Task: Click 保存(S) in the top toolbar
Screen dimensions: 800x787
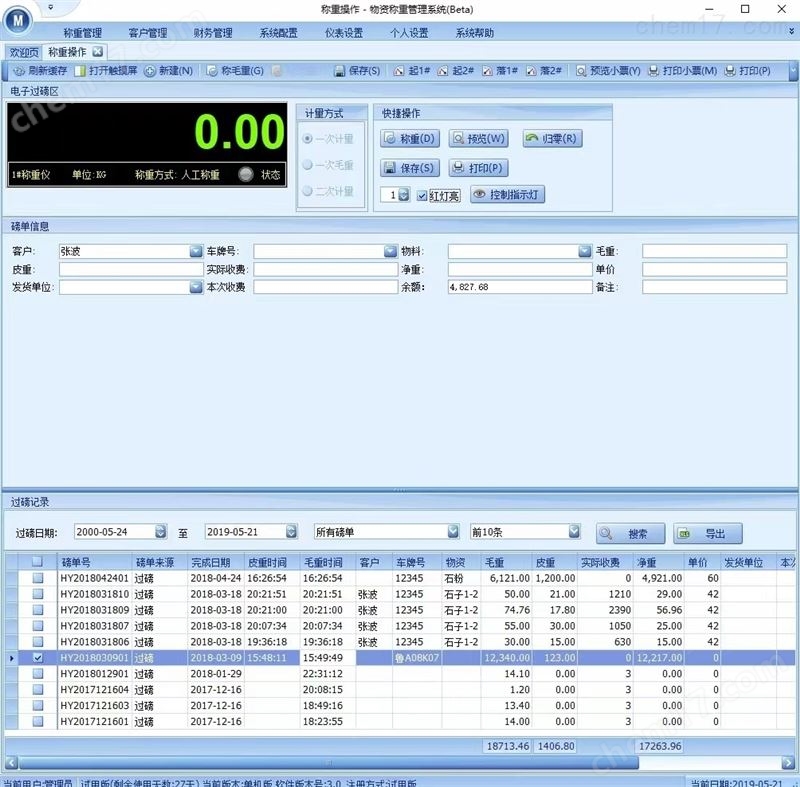Action: 357,71
